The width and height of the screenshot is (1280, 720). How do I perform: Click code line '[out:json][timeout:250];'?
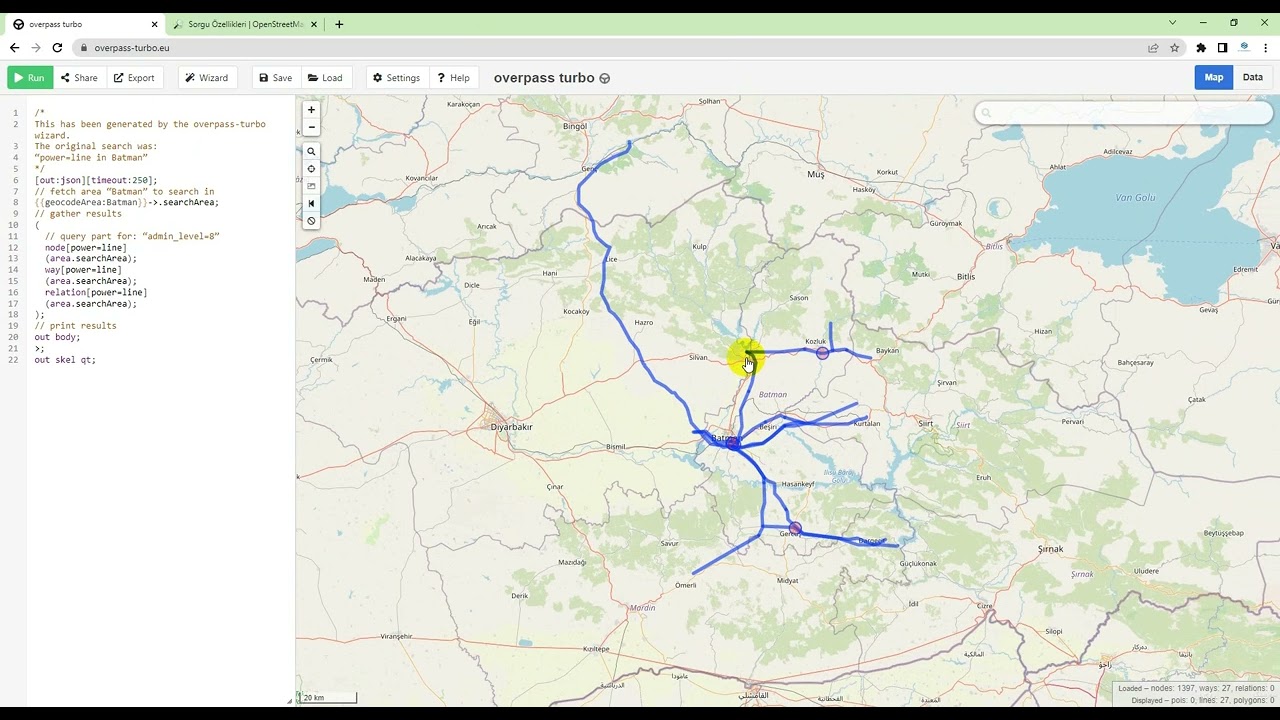pos(96,180)
